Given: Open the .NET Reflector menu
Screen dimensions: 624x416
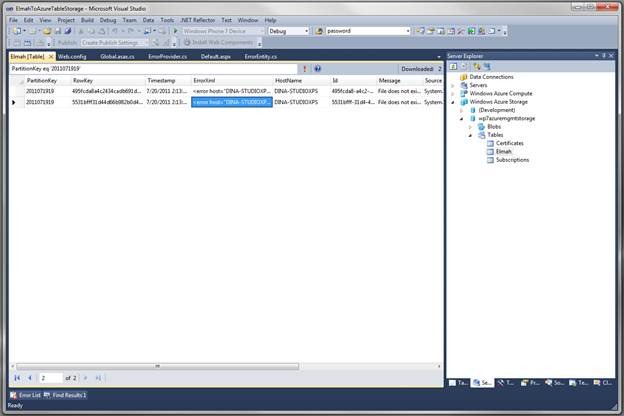Looking at the screenshot, I should 197,20.
